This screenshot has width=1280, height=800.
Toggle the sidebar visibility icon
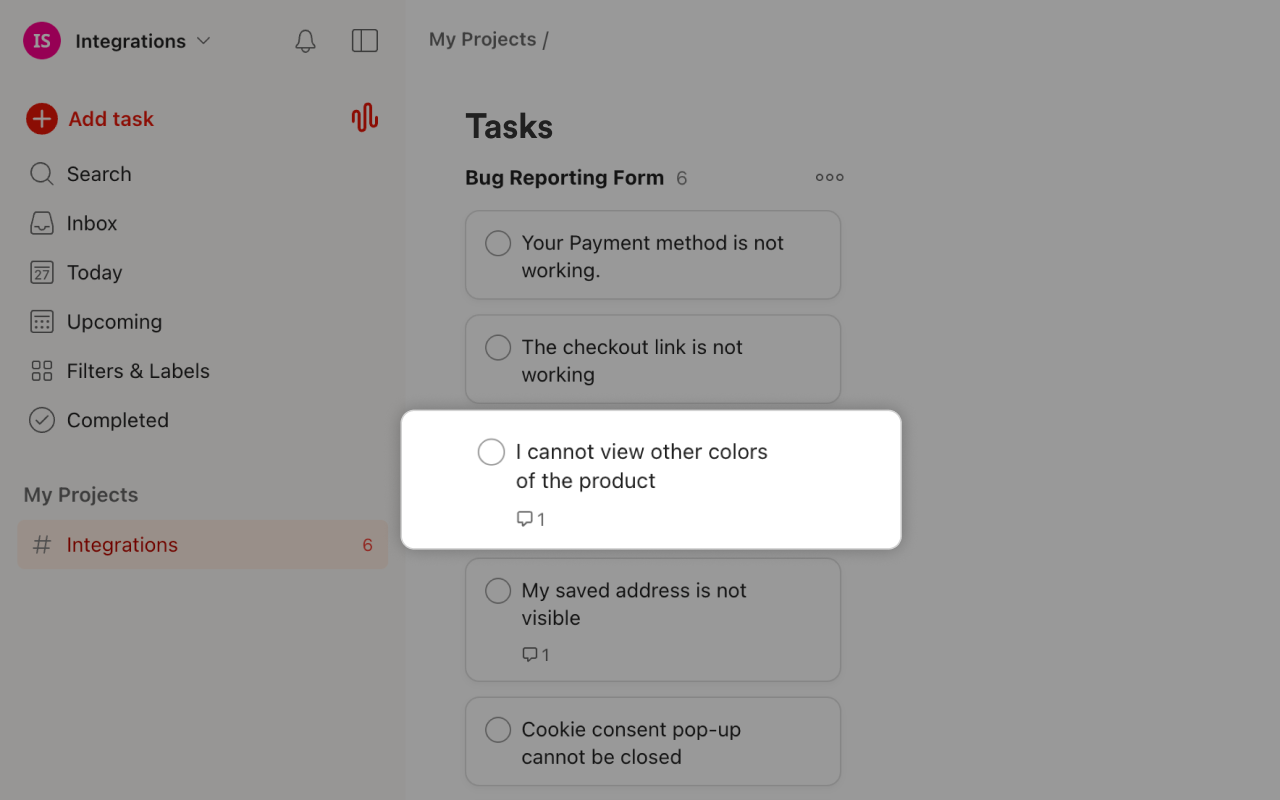pyautogui.click(x=365, y=41)
